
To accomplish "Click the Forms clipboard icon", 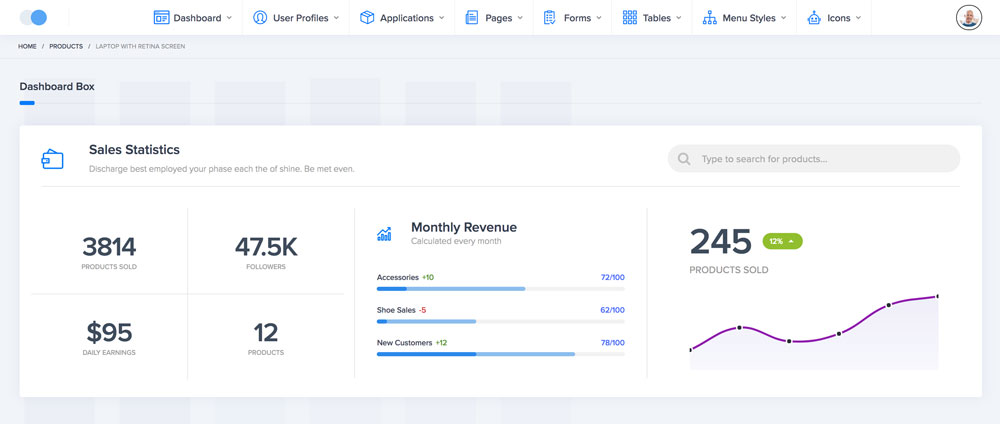I will 550,18.
